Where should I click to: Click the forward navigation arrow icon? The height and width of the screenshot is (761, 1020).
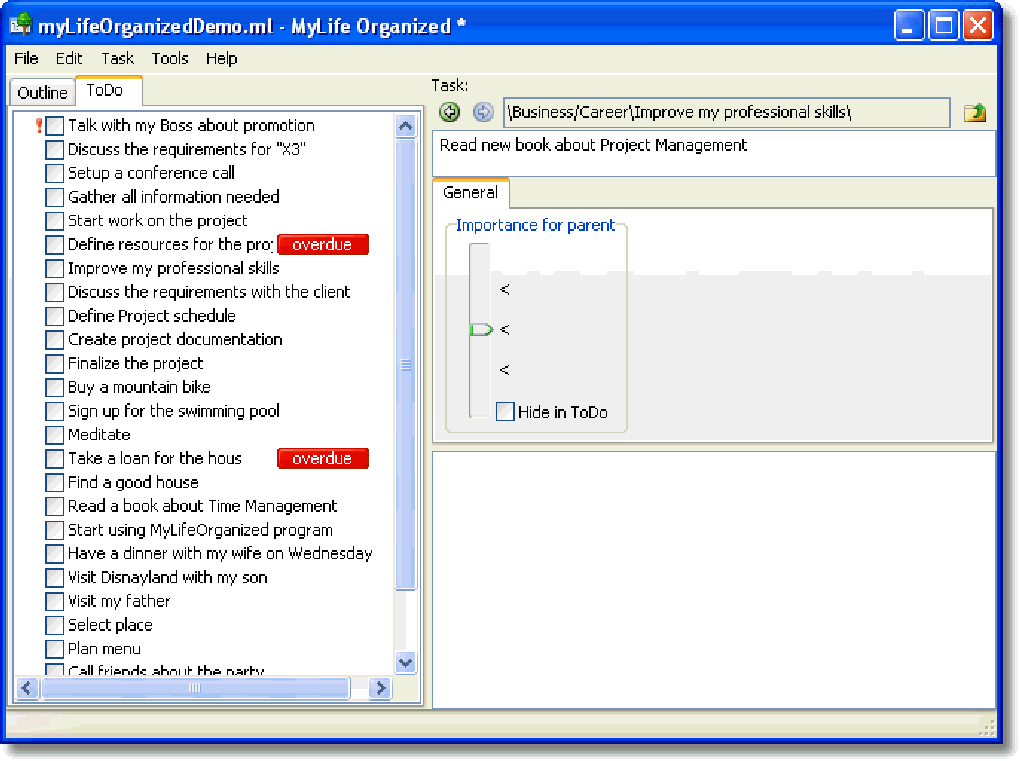483,113
